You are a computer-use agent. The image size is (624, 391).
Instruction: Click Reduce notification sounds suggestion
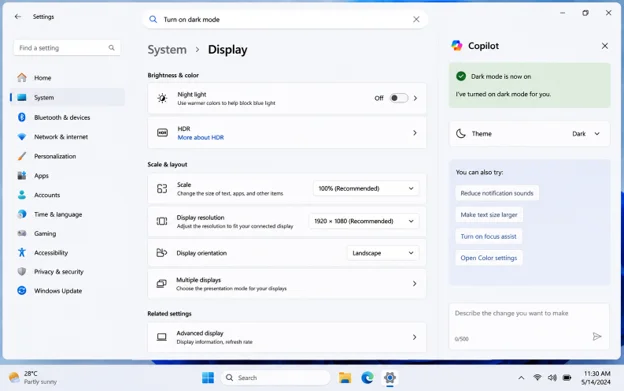[x=497, y=193]
